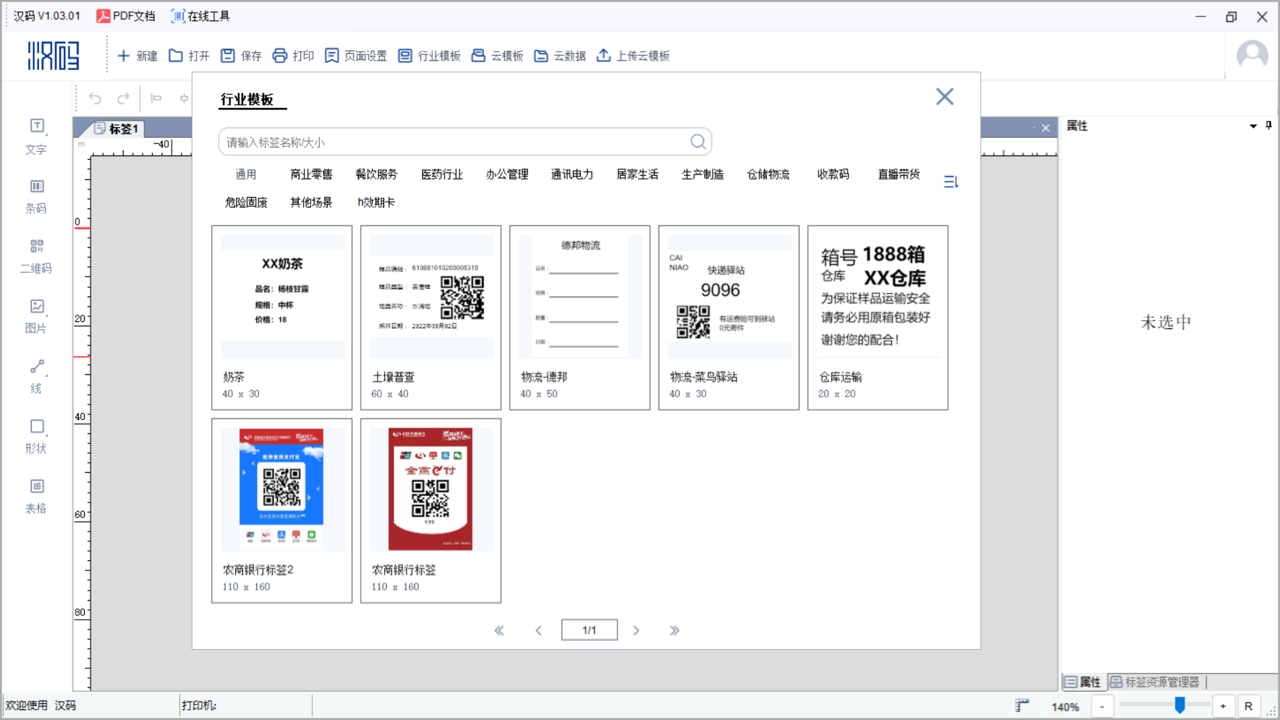Screen dimensions: 1280x720
Task: Choose the 线 (Line) drawing tool
Action: [x=36, y=376]
